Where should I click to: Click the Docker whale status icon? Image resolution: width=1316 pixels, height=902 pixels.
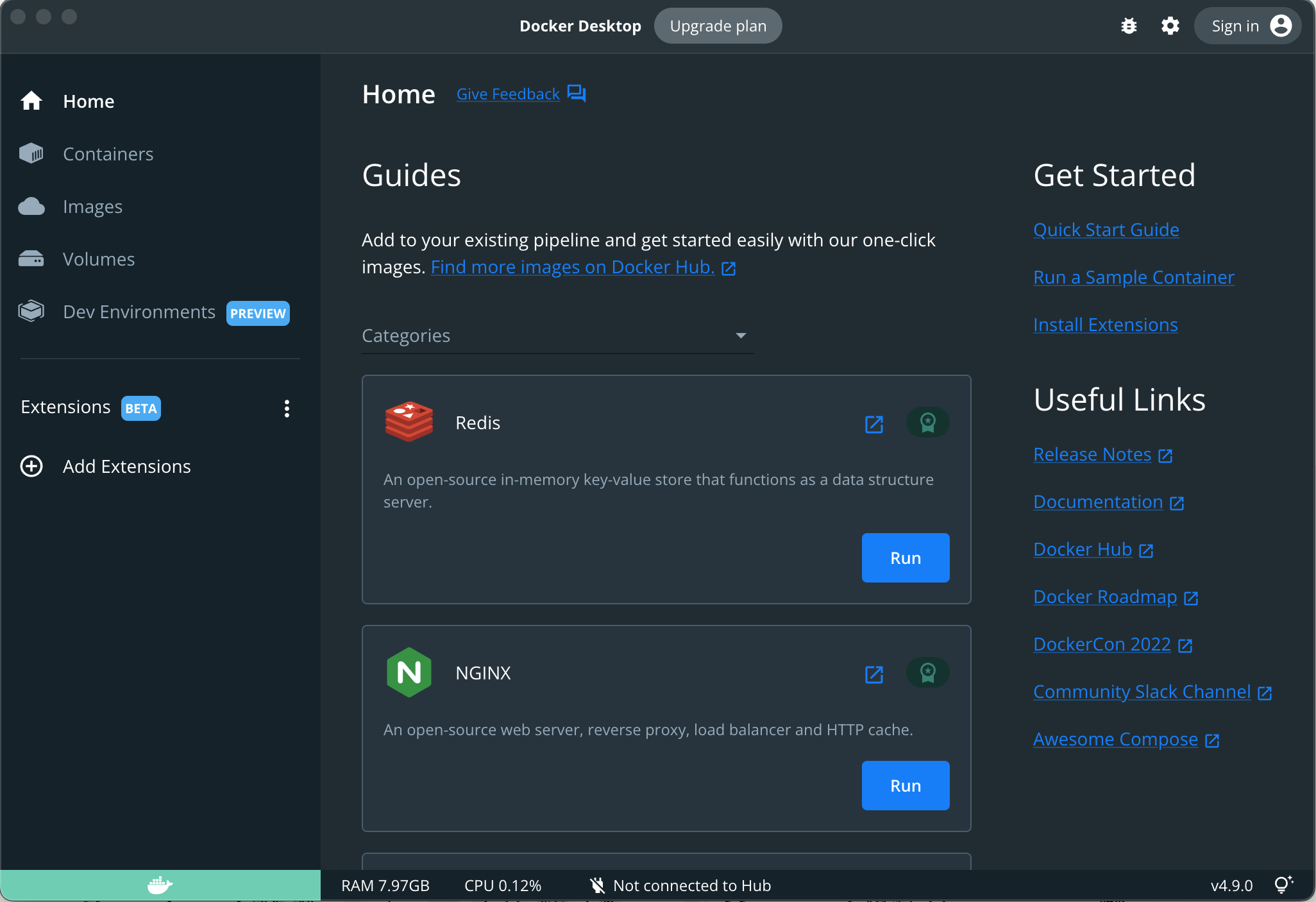pyautogui.click(x=160, y=885)
